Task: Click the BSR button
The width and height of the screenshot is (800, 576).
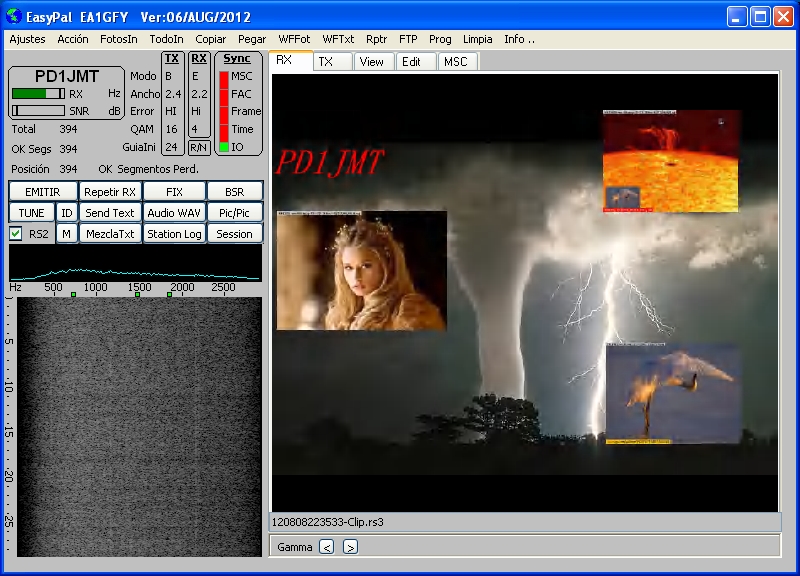Action: (235, 192)
